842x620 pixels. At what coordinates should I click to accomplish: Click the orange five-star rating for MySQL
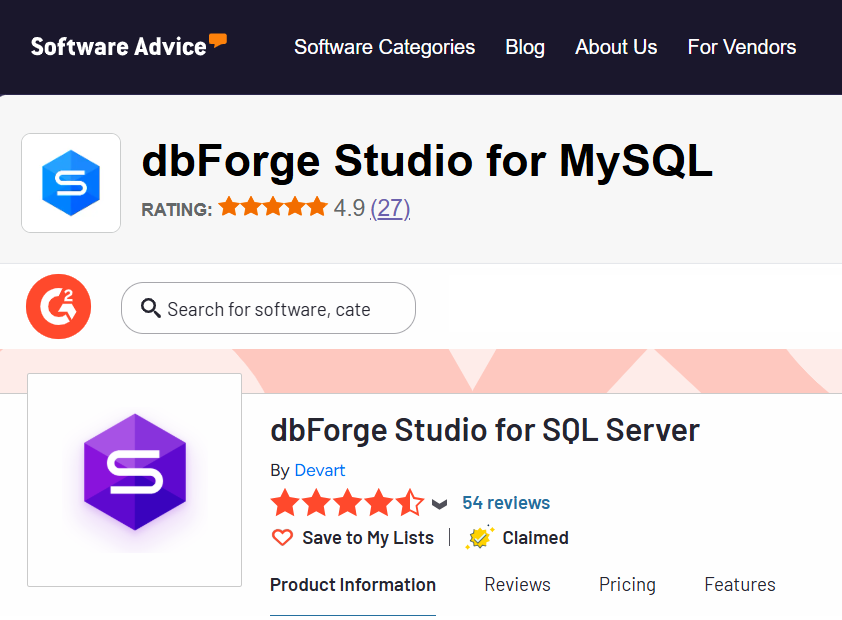tap(273, 207)
